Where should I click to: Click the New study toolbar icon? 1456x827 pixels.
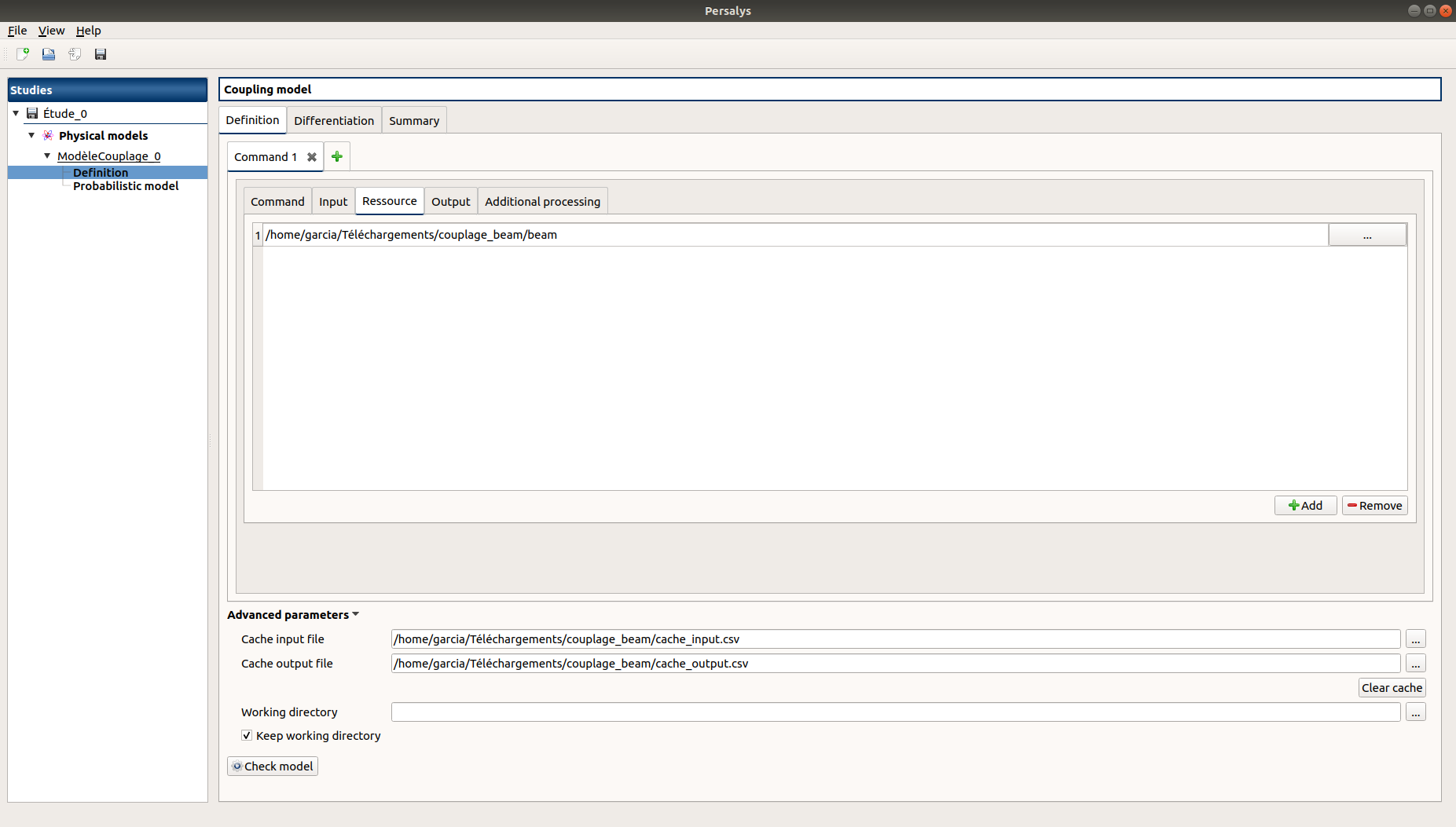coord(23,54)
